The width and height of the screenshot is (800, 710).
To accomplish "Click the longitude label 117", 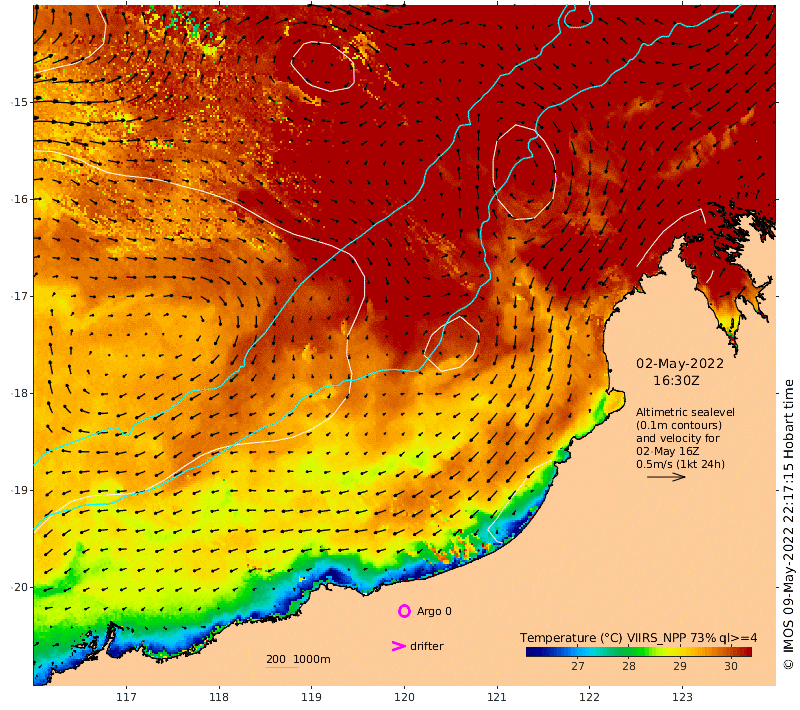I will coord(126,697).
